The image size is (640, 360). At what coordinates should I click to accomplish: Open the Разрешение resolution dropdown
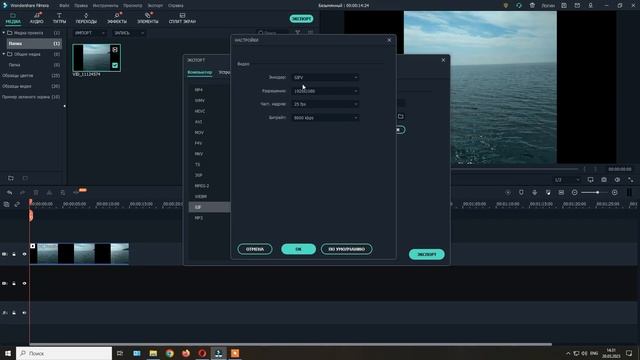point(325,91)
